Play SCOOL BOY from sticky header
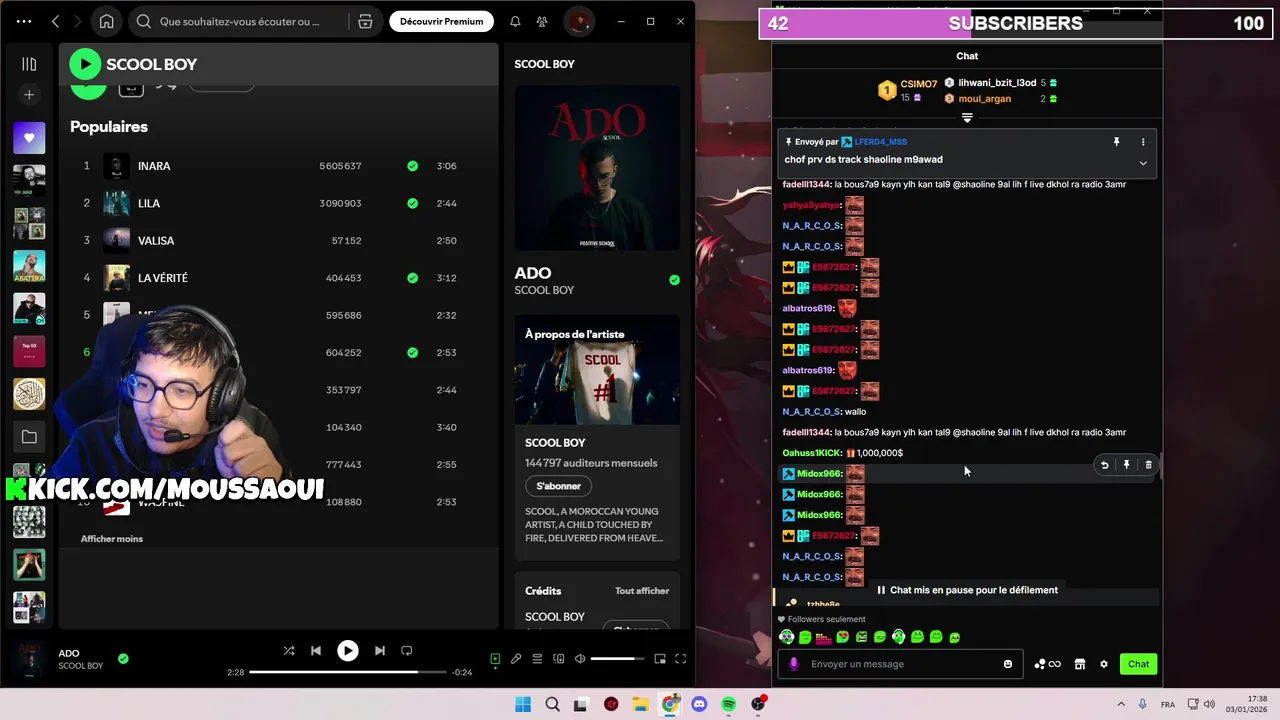 (85, 64)
